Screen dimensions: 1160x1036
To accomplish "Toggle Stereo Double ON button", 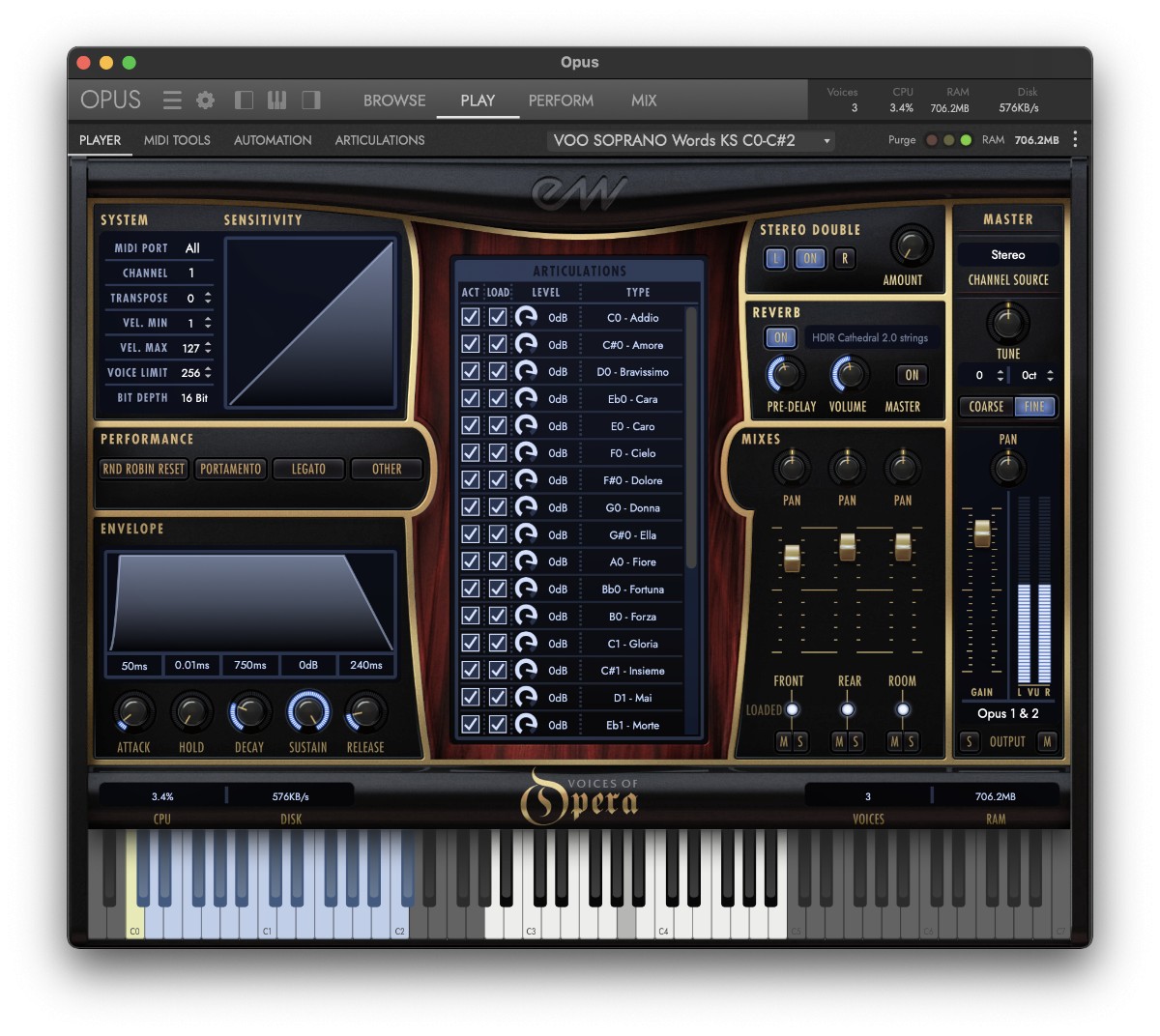I will tap(810, 258).
